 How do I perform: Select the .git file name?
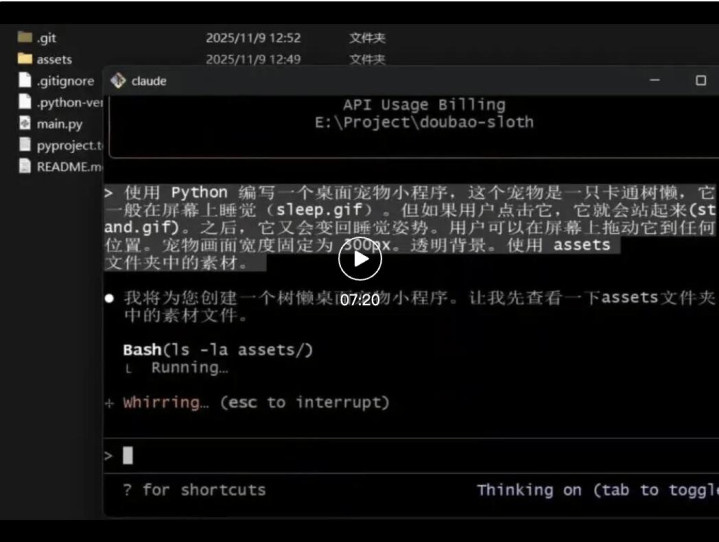coord(46,38)
